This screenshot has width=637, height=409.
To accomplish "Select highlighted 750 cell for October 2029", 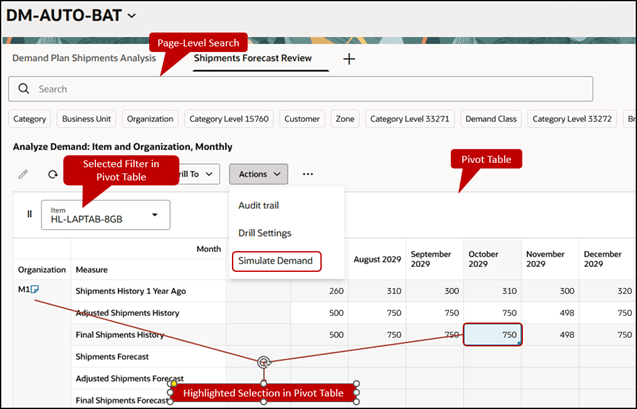I will click(492, 335).
